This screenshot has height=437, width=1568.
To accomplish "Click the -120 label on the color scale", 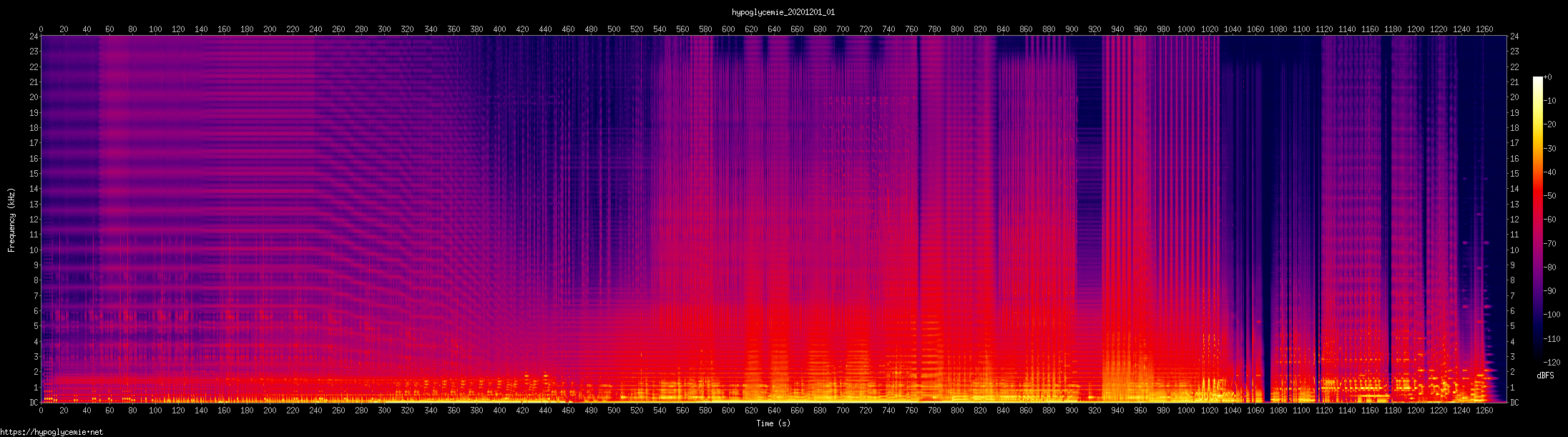I will pos(1551,363).
